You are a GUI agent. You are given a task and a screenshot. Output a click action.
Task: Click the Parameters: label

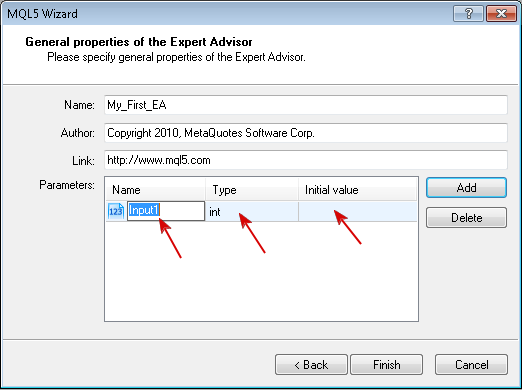click(x=67, y=185)
